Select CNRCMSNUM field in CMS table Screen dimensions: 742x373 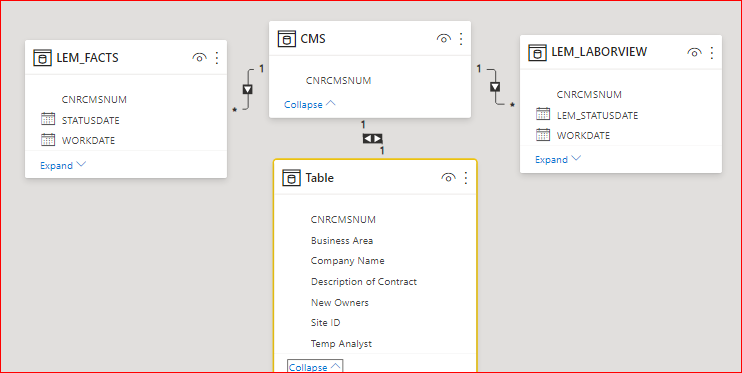(338, 80)
